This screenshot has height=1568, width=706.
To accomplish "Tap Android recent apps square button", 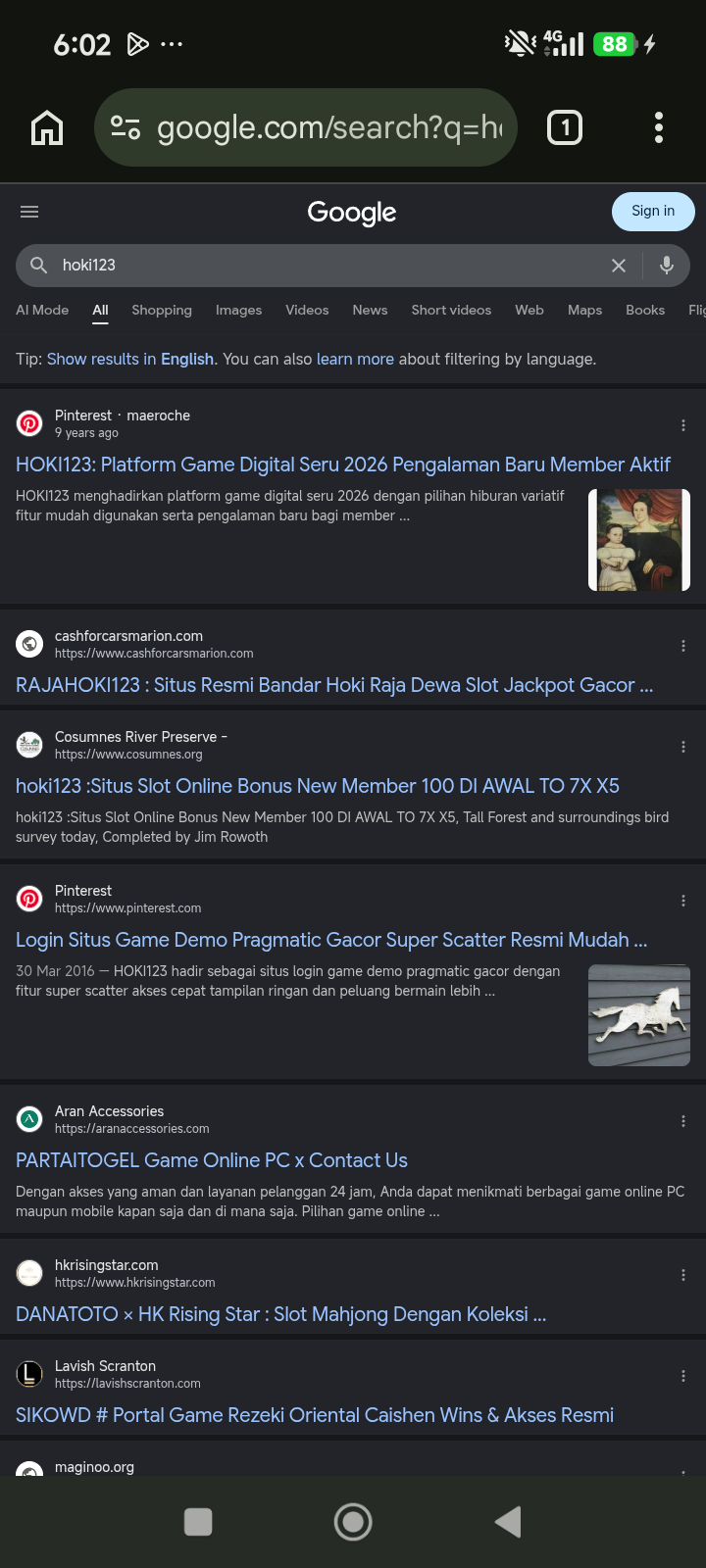I will [198, 1522].
